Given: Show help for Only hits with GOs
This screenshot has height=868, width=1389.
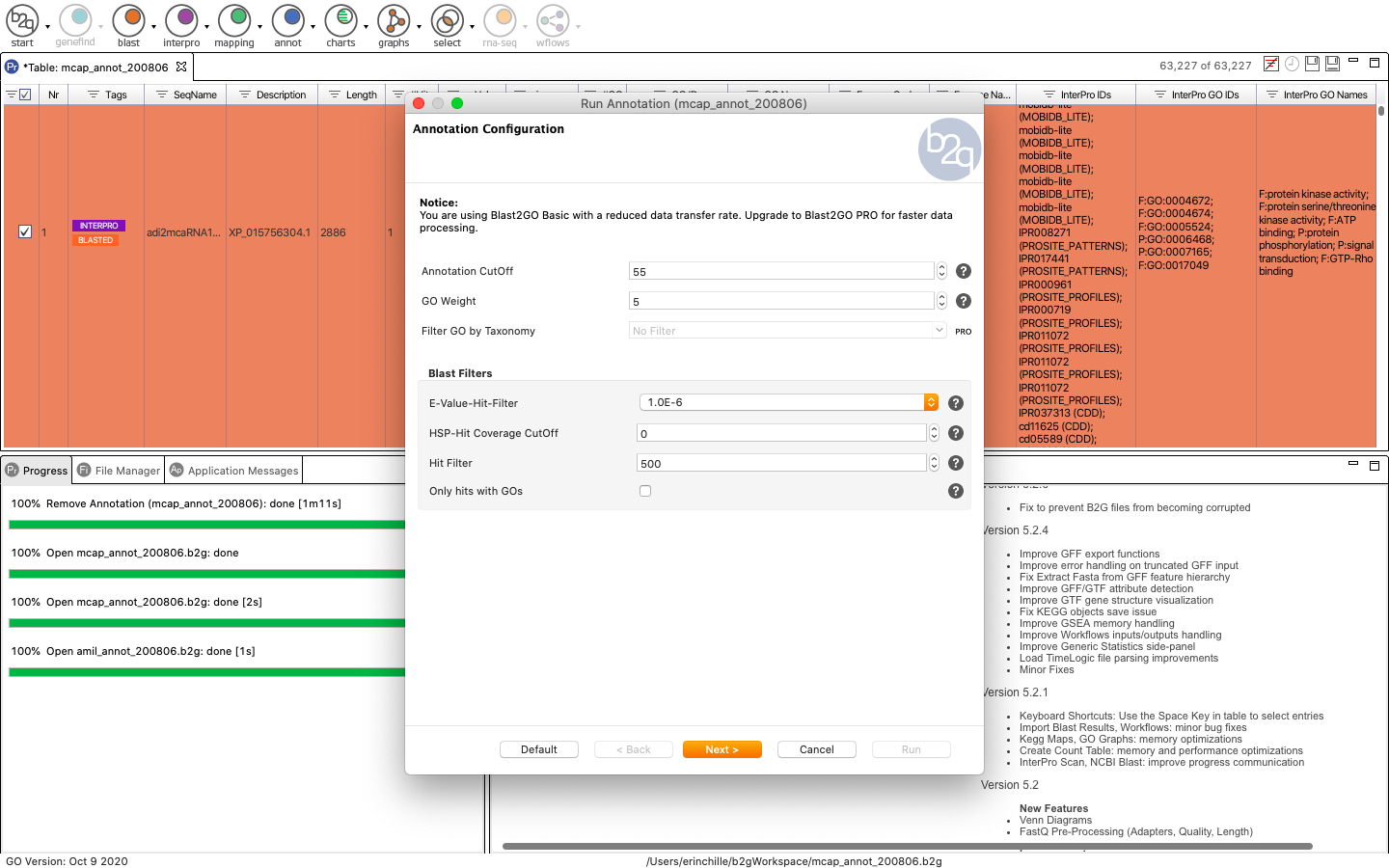Looking at the screenshot, I should [x=955, y=491].
